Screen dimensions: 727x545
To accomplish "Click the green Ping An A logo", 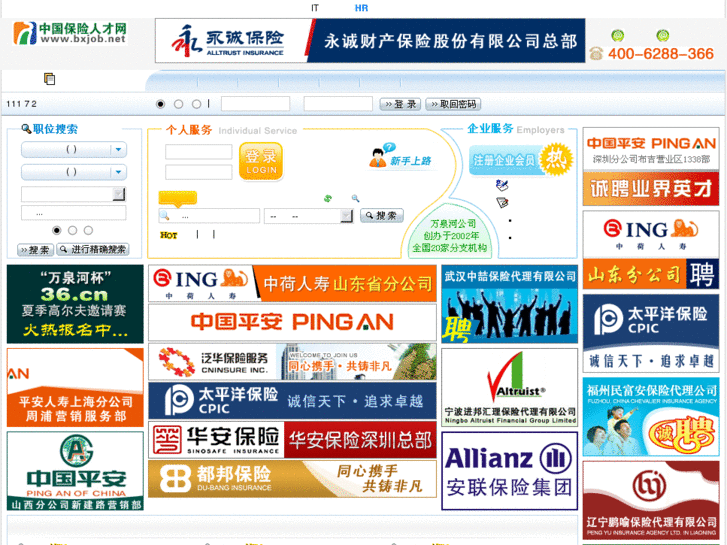I will click(76, 450).
